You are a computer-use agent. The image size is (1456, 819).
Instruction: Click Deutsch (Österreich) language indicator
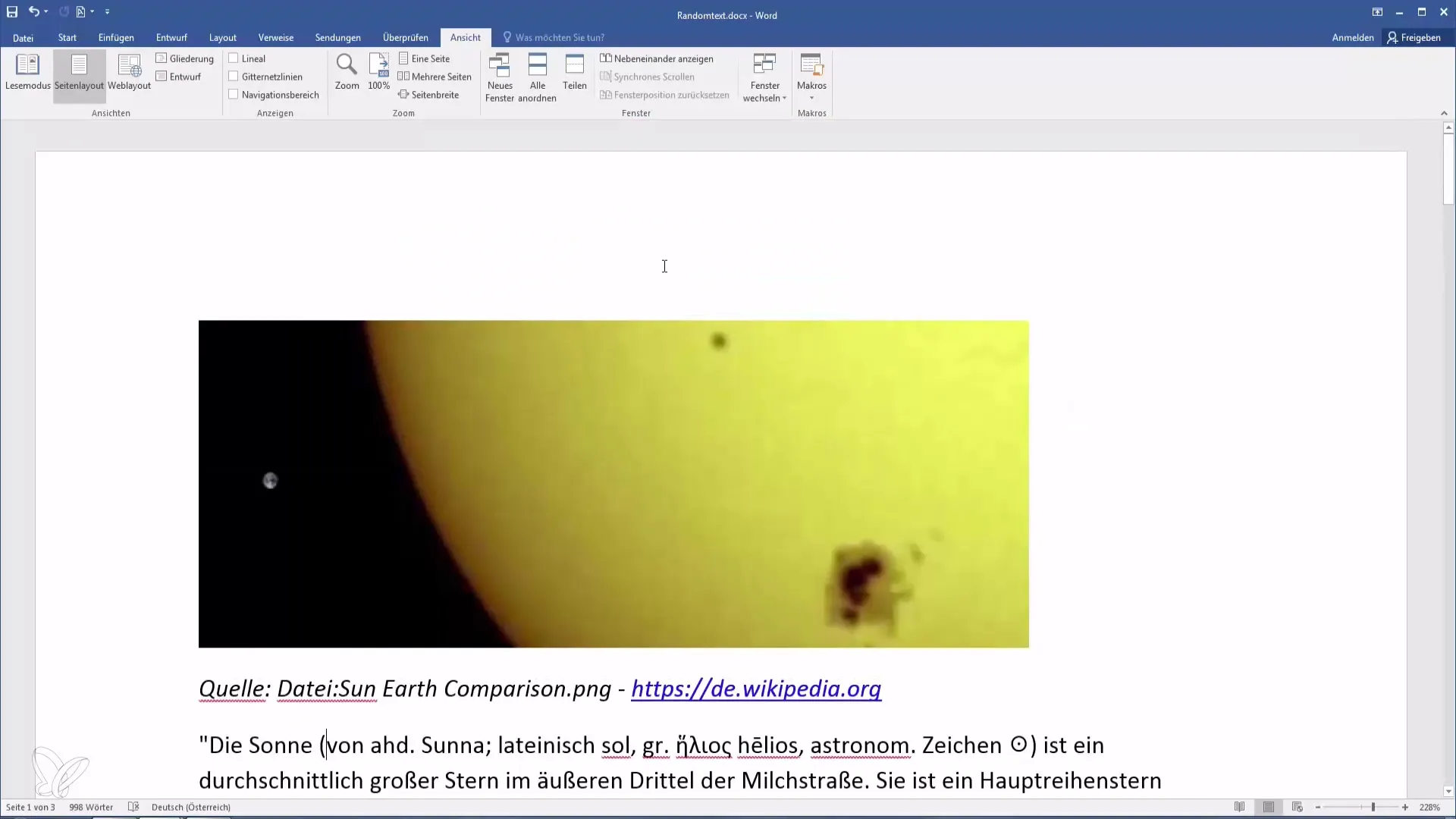(191, 807)
